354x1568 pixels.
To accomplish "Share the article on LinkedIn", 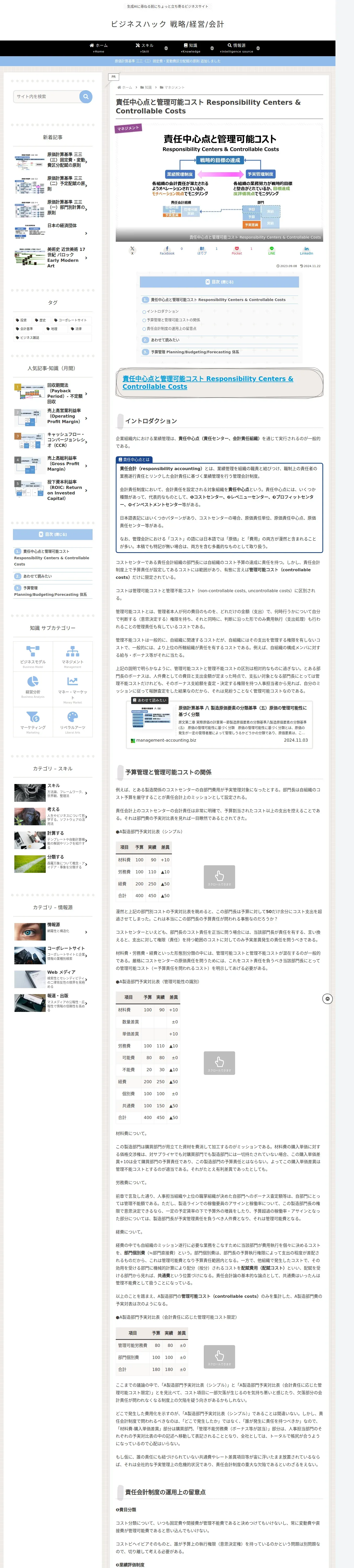I will (306, 250).
